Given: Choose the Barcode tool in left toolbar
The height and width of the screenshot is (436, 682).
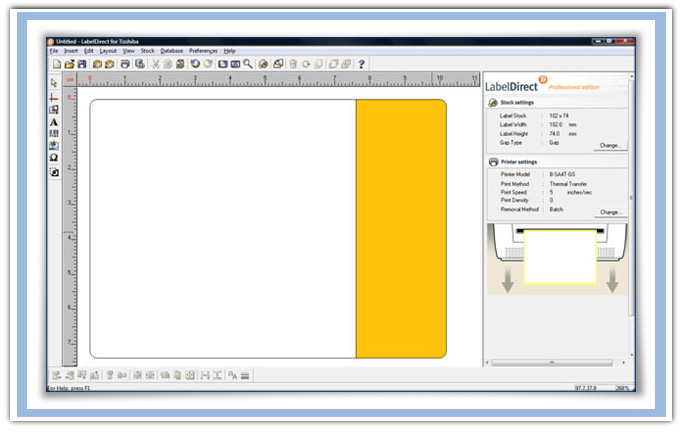Looking at the screenshot, I should point(54,134).
